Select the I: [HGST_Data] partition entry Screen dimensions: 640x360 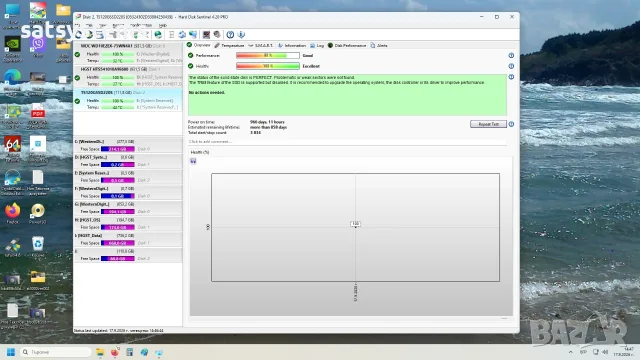coord(128,239)
